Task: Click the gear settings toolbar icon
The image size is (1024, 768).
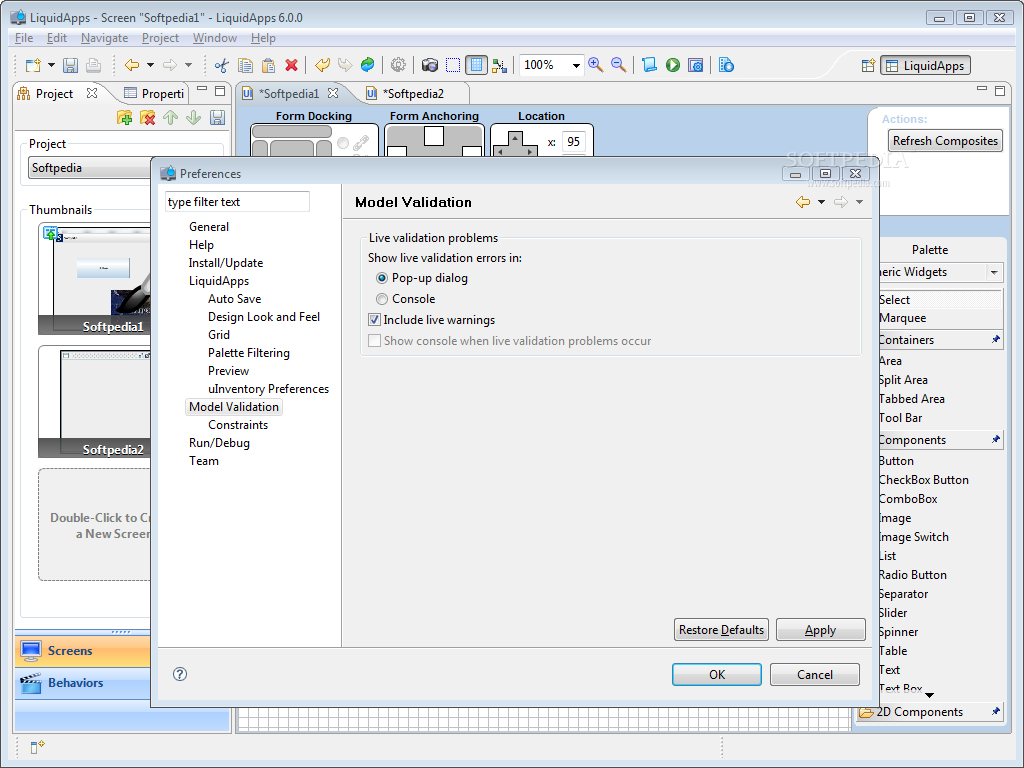Action: click(398, 65)
